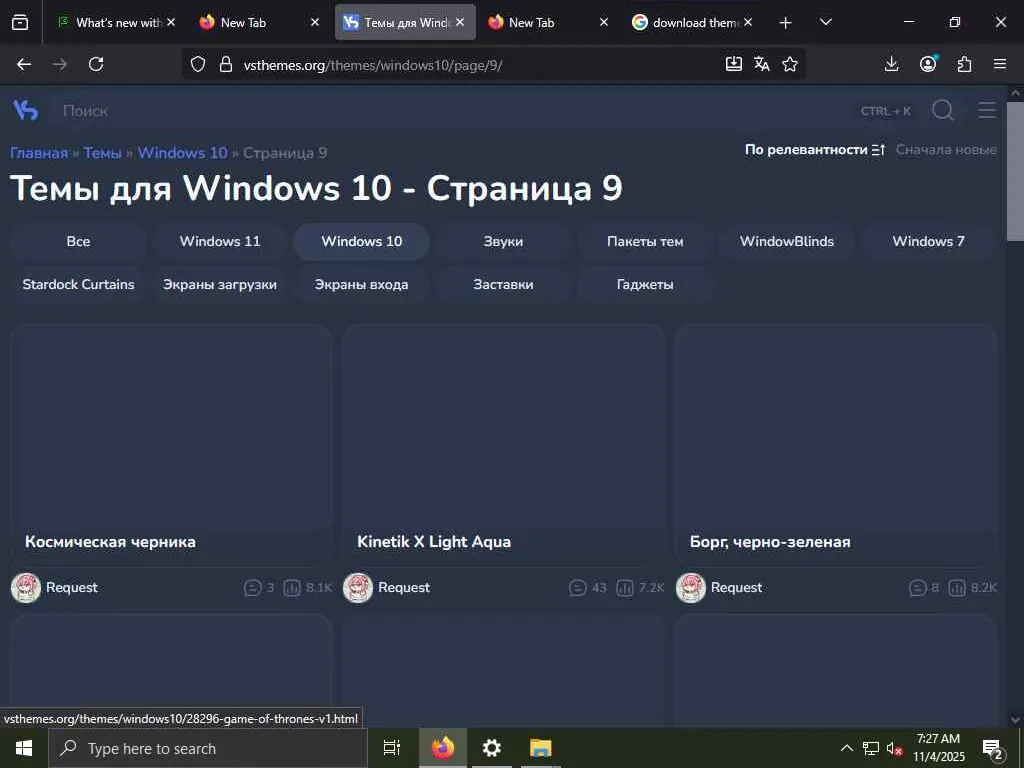Select the WindowBlinds category
The width and height of the screenshot is (1024, 768).
pyautogui.click(x=787, y=242)
